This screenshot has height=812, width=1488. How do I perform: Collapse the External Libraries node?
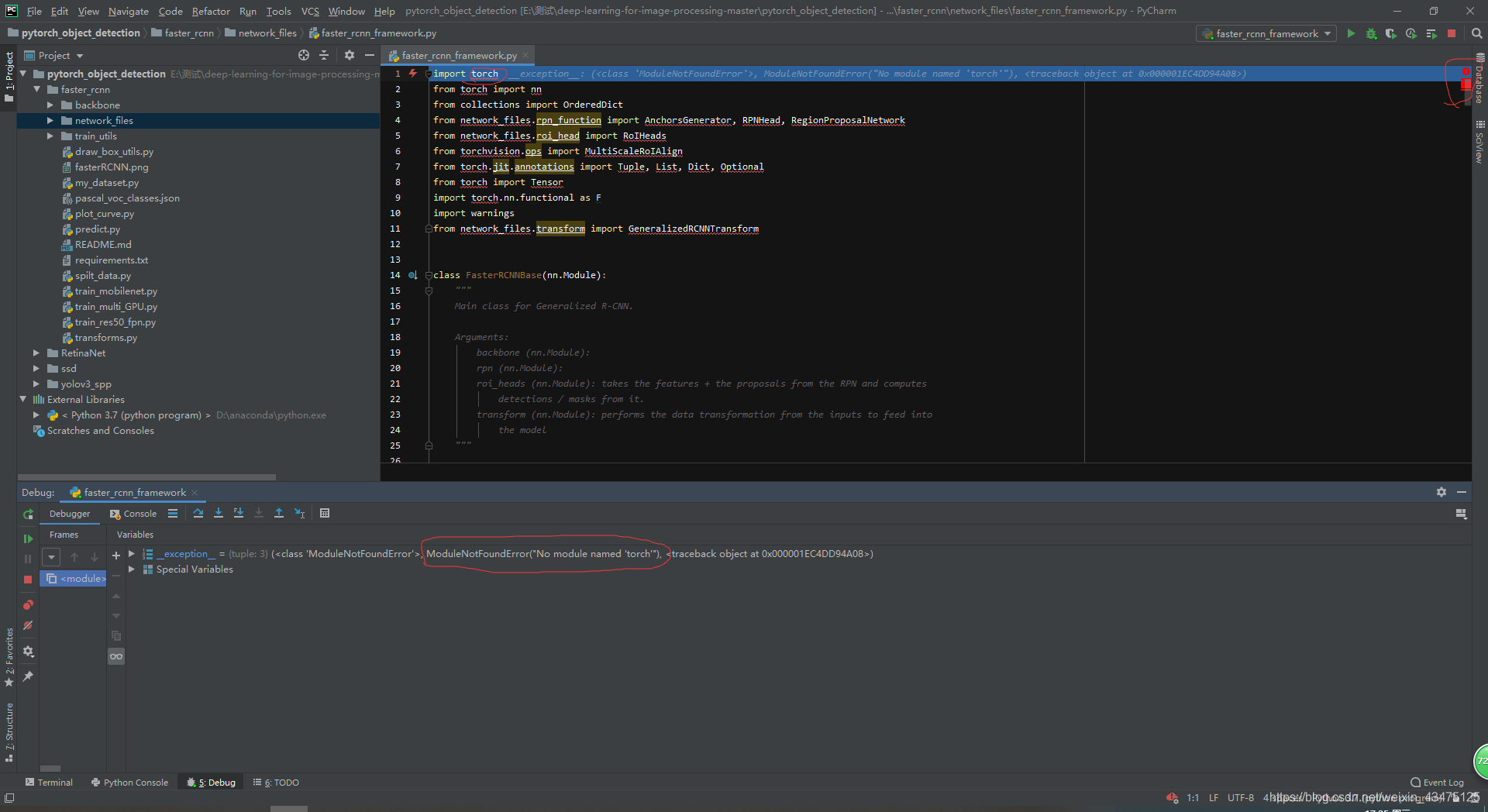click(x=22, y=399)
